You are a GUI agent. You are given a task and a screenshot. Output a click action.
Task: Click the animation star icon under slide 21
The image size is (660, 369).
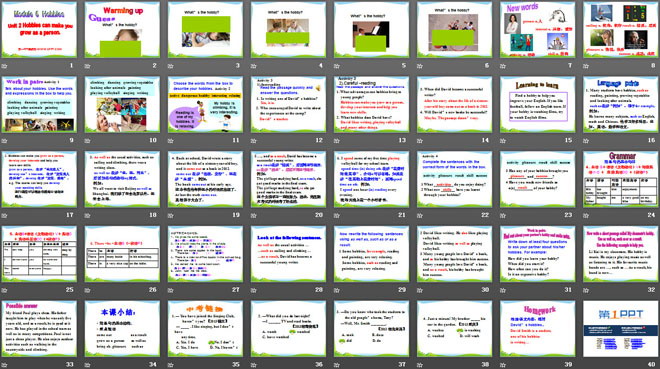337,215
